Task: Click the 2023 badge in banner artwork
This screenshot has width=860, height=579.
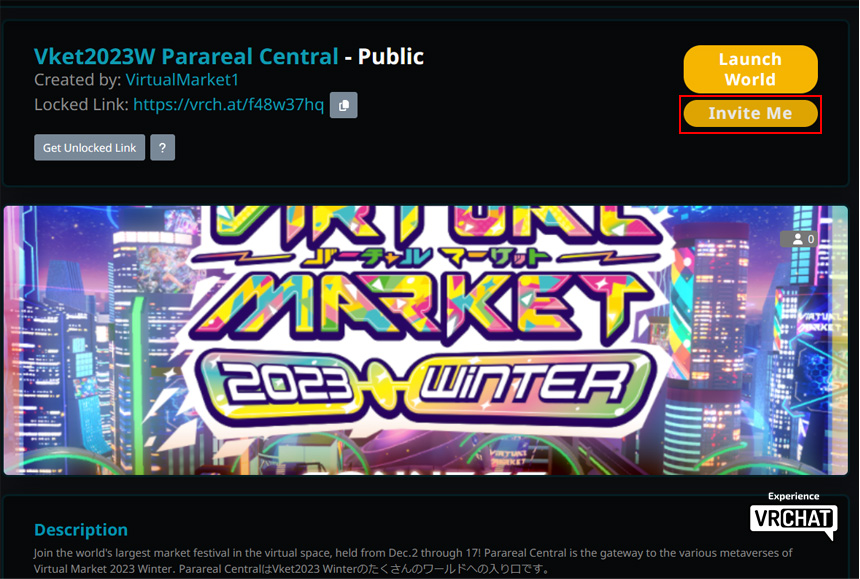Action: [x=287, y=384]
